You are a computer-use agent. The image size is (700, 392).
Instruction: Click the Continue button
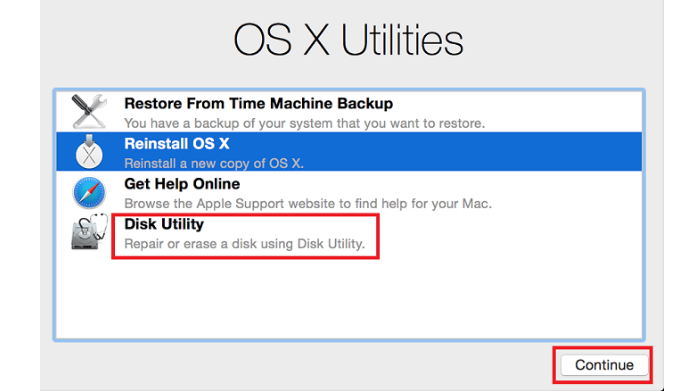click(x=604, y=365)
